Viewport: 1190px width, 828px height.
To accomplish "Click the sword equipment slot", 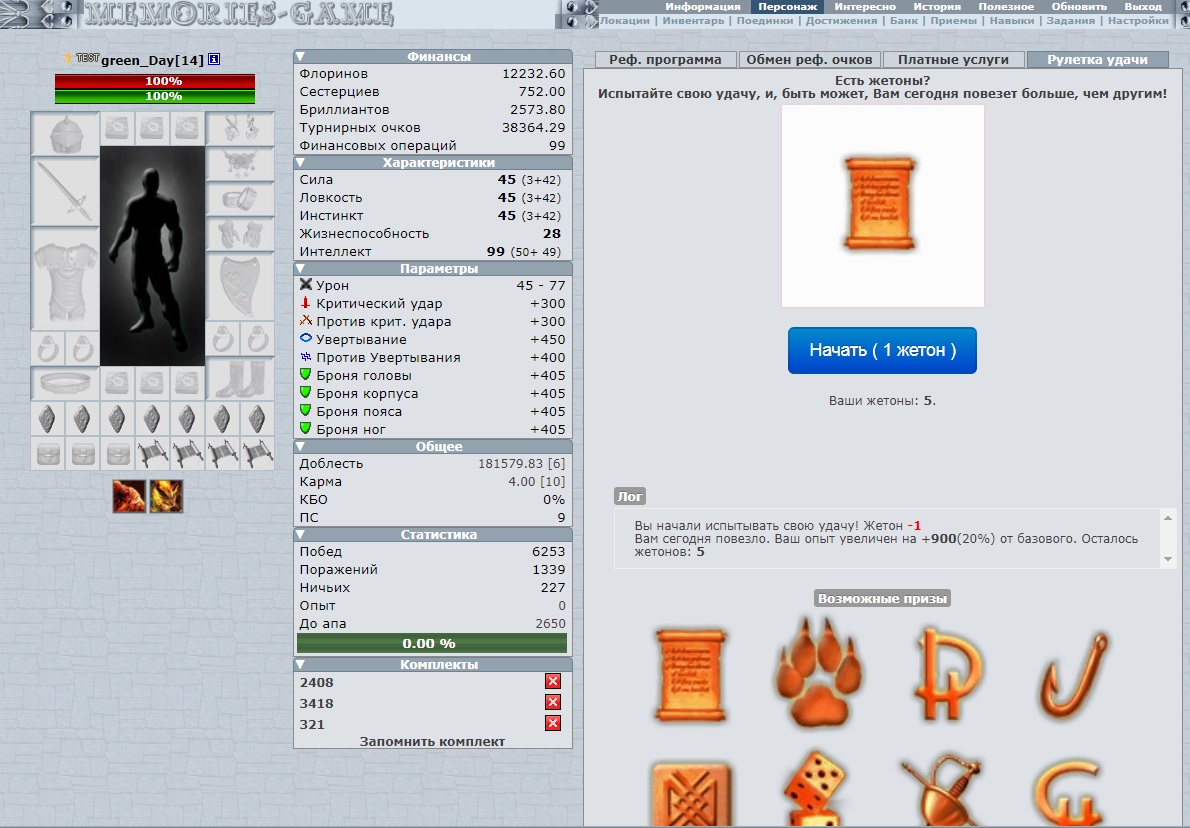I will [x=65, y=191].
